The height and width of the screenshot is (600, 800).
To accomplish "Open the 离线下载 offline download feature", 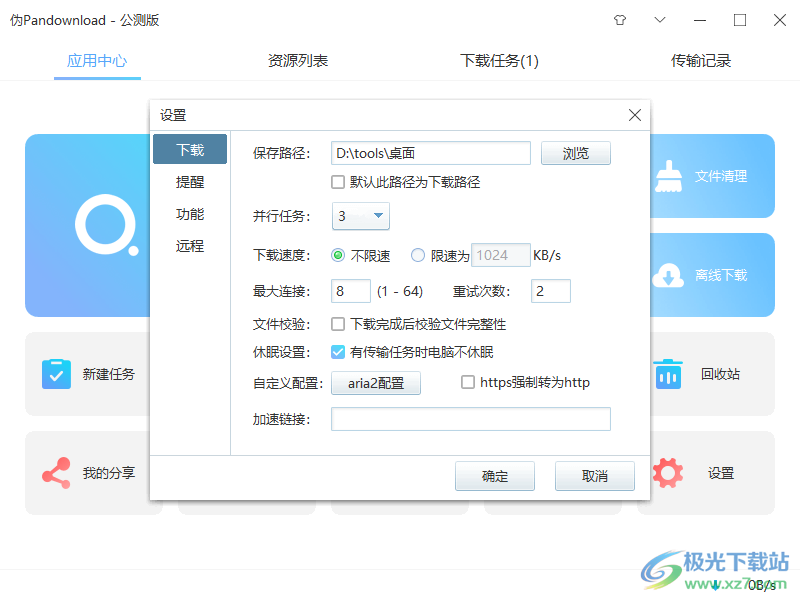I will pyautogui.click(x=722, y=275).
